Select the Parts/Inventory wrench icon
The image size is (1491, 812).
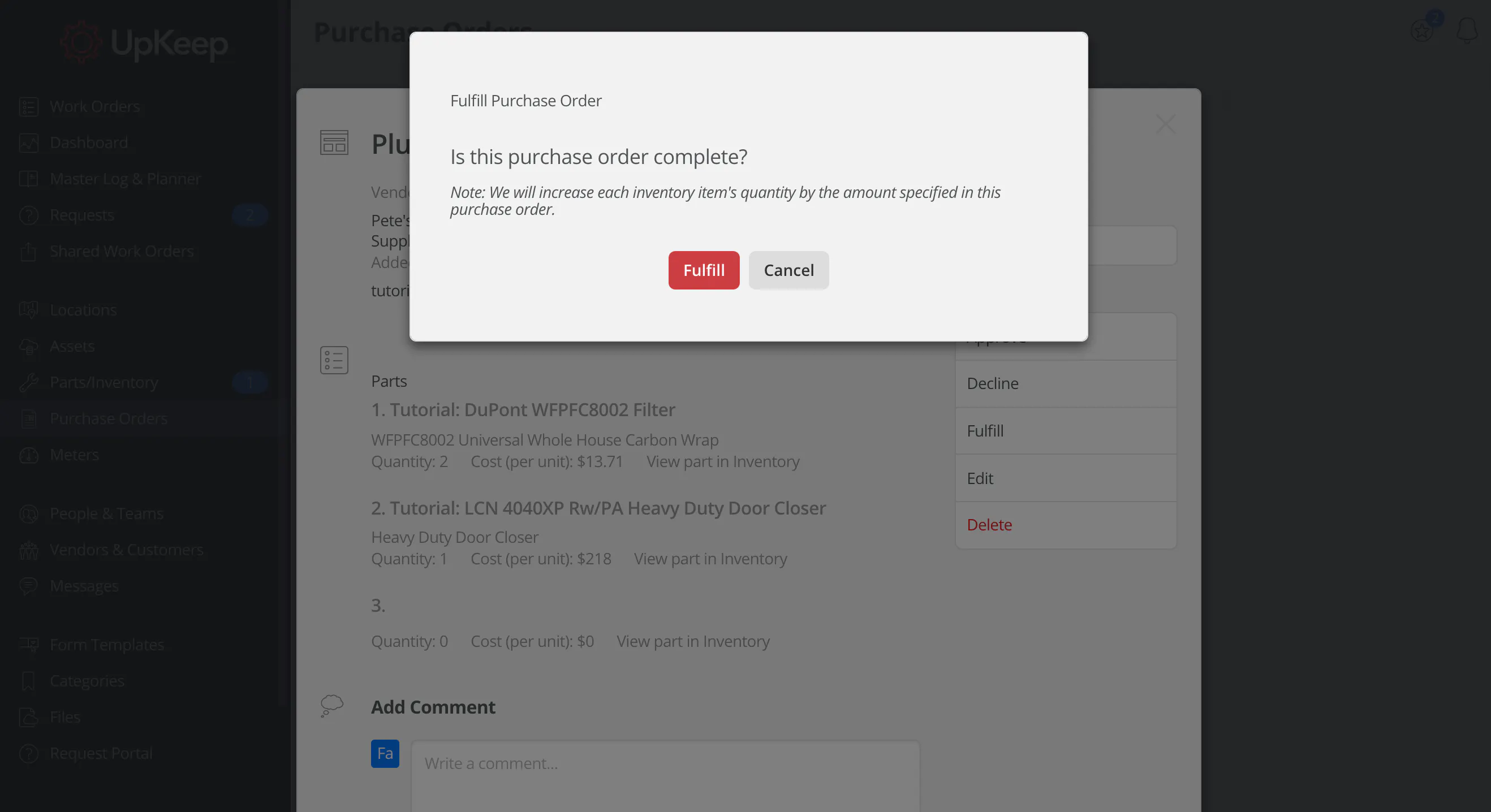pyautogui.click(x=28, y=383)
